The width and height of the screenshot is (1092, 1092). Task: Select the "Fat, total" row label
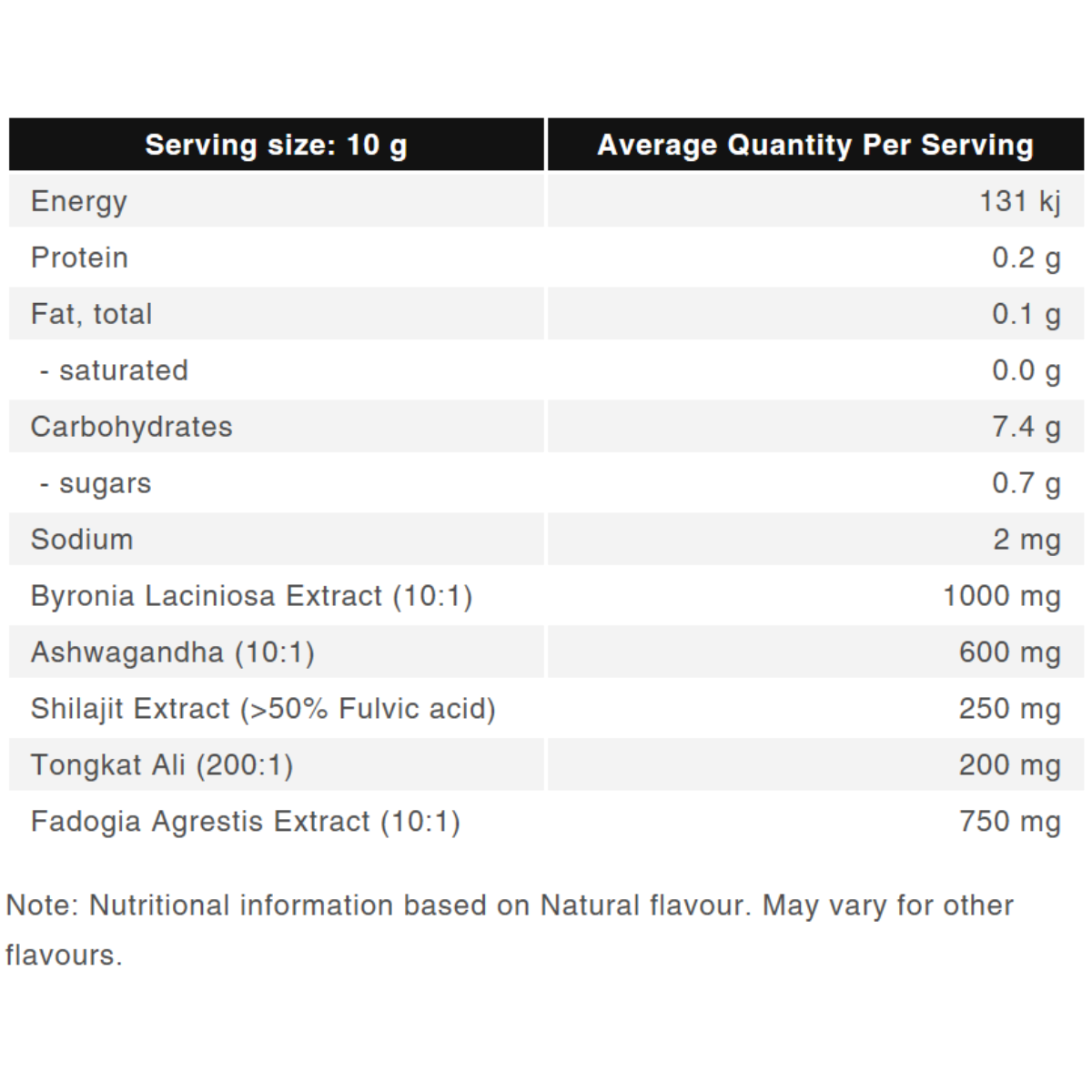(x=91, y=314)
